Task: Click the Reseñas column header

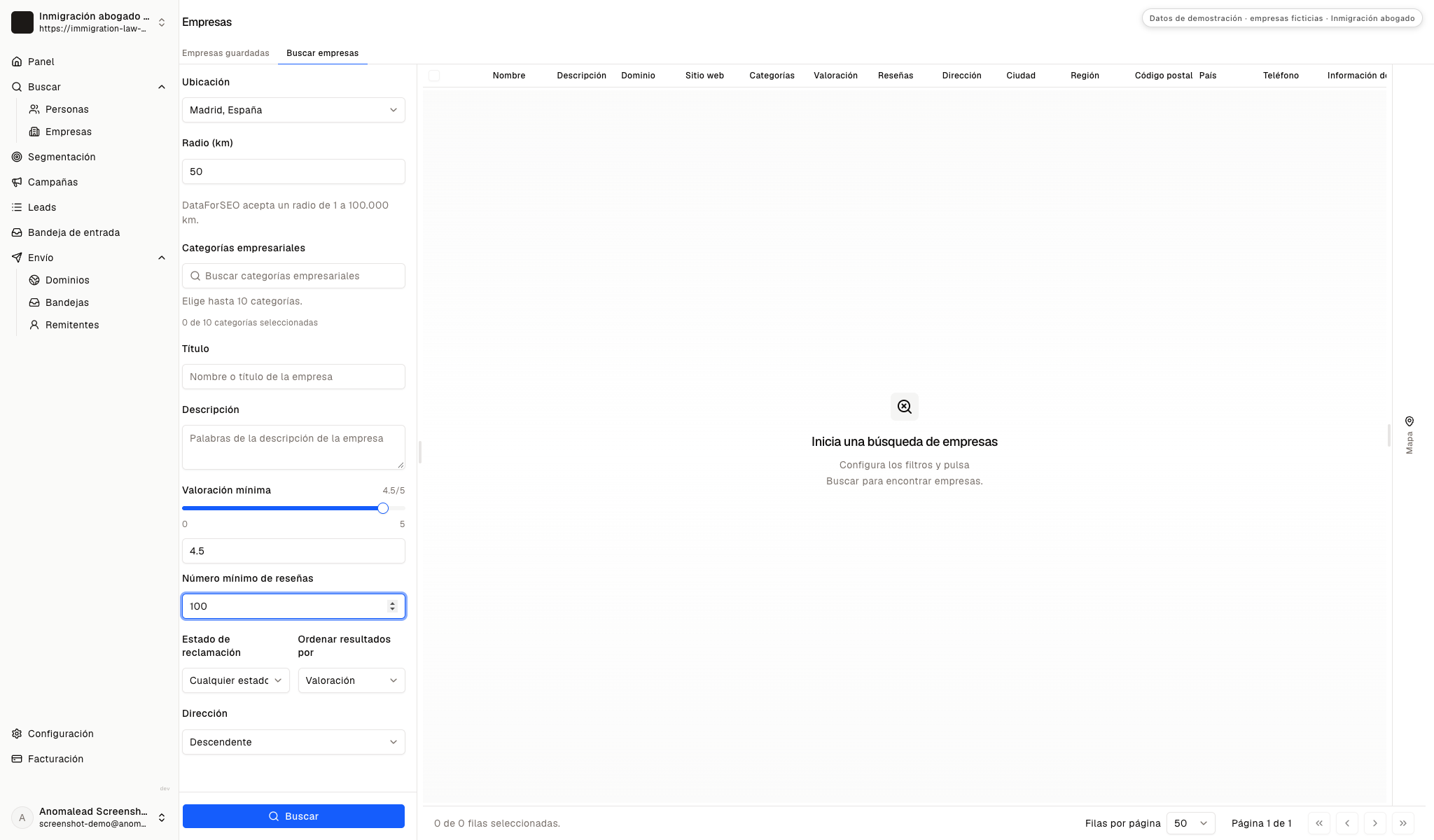Action: (896, 76)
